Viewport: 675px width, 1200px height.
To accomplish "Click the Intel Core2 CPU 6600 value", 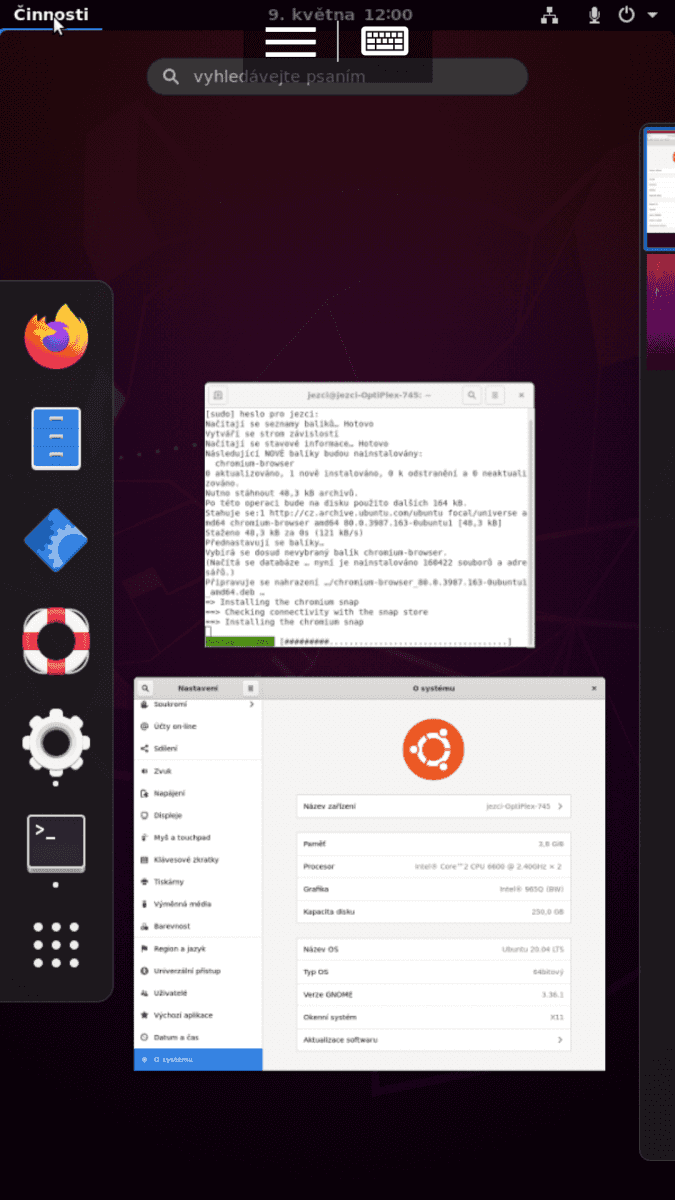I will click(490, 866).
